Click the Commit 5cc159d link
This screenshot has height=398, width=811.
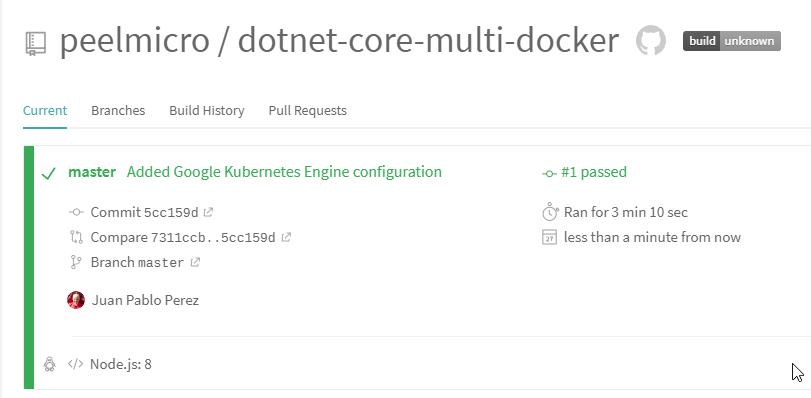click(144, 212)
